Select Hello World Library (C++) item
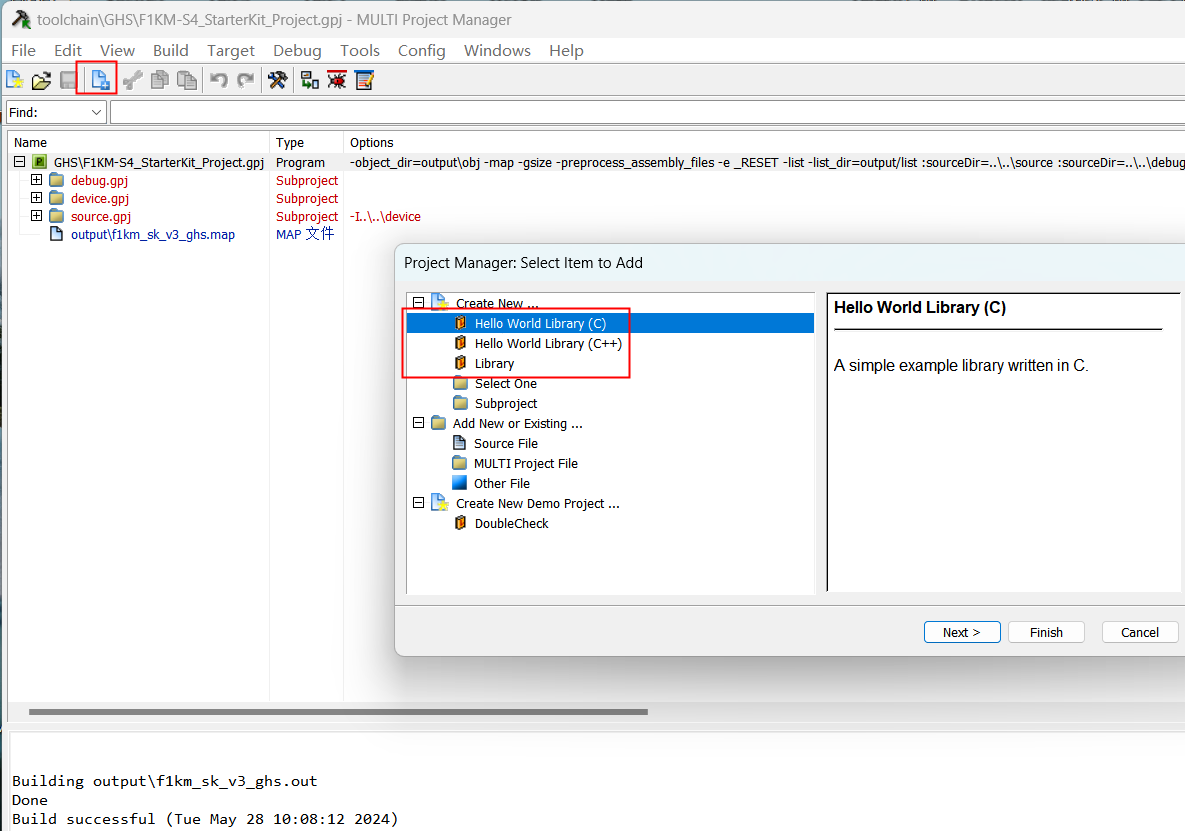The height and width of the screenshot is (831, 1185). point(547,343)
